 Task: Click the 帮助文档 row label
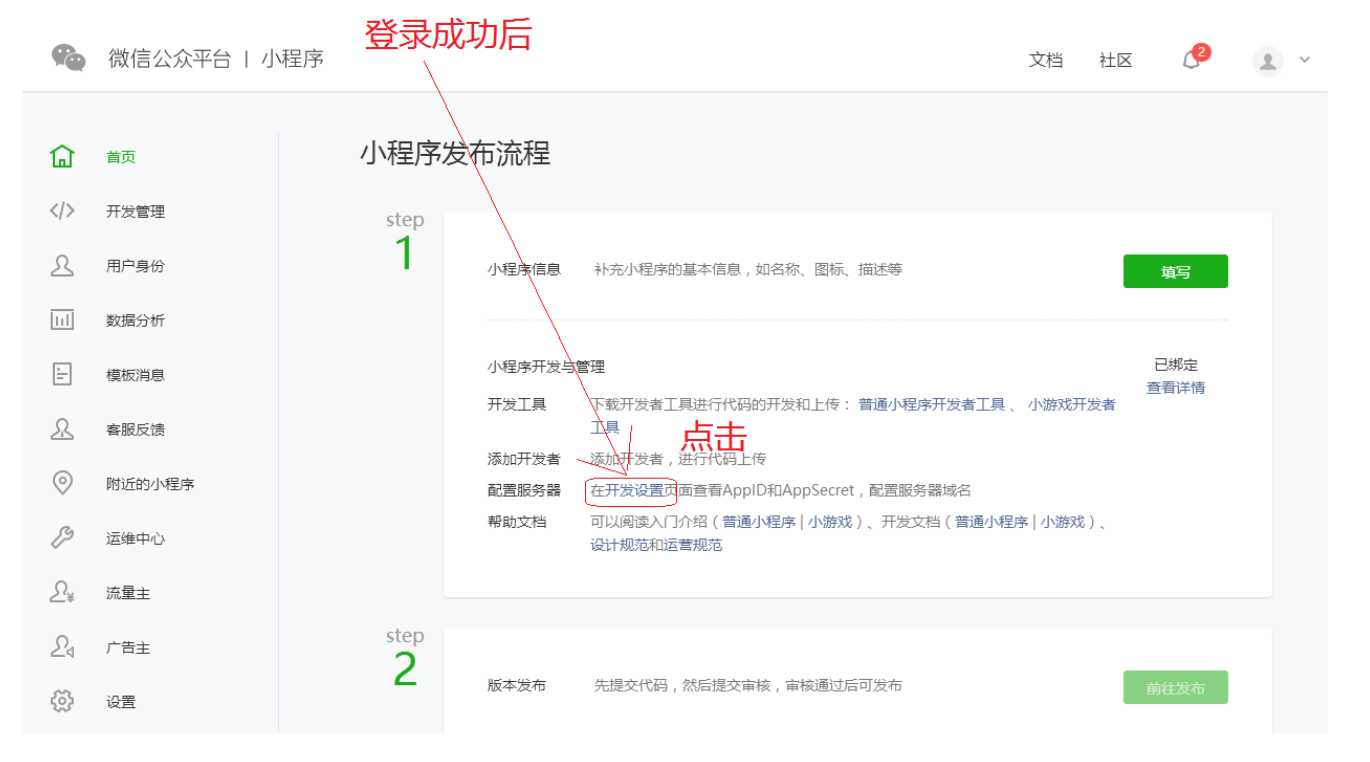click(x=516, y=522)
